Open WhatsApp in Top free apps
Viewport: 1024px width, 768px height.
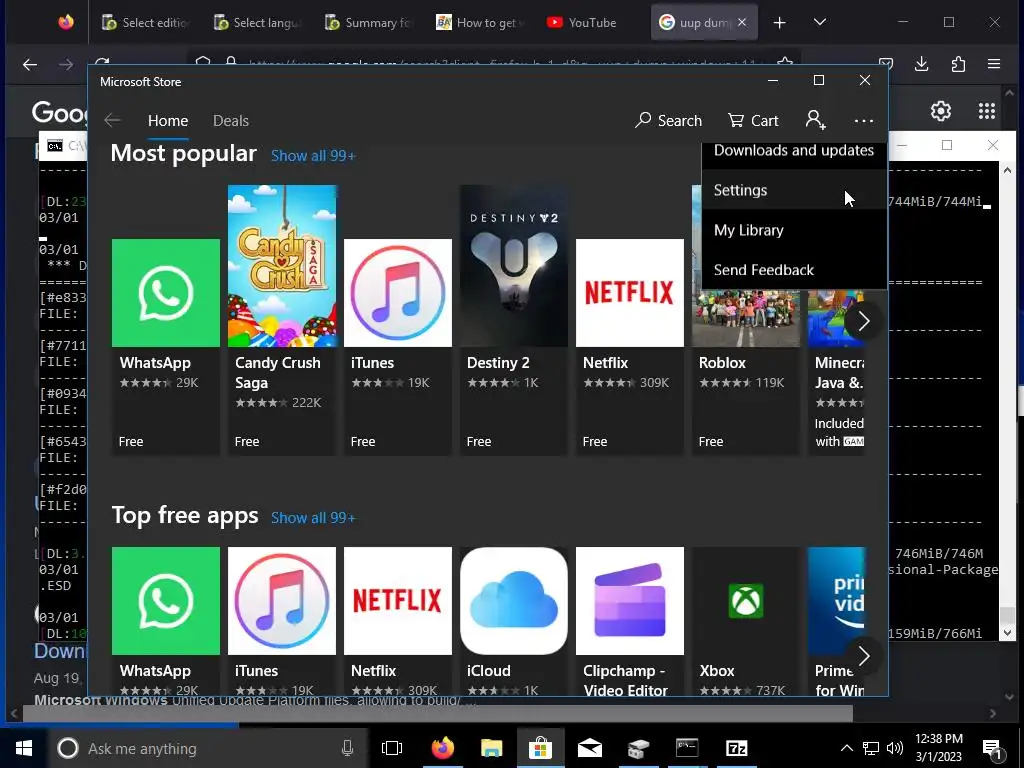[166, 620]
